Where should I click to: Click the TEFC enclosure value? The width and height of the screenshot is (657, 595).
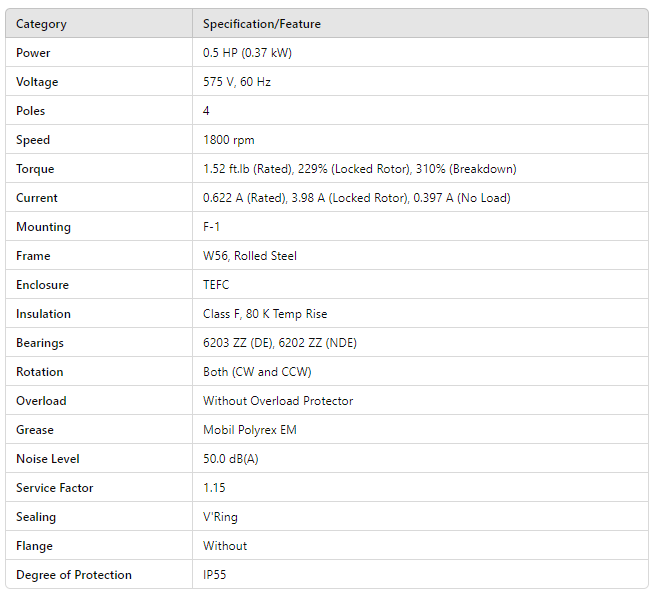216,285
